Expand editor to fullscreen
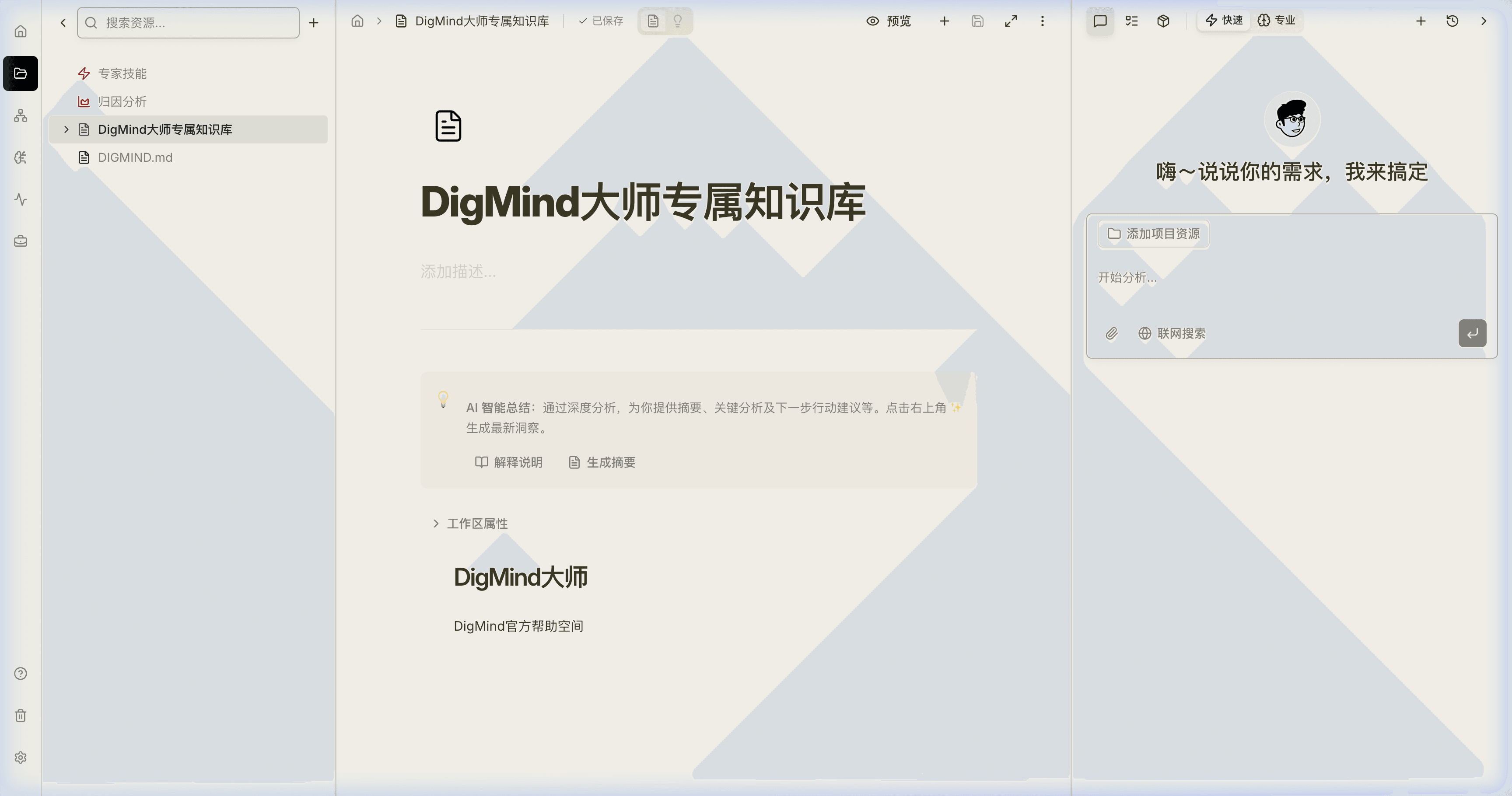 point(1011,21)
